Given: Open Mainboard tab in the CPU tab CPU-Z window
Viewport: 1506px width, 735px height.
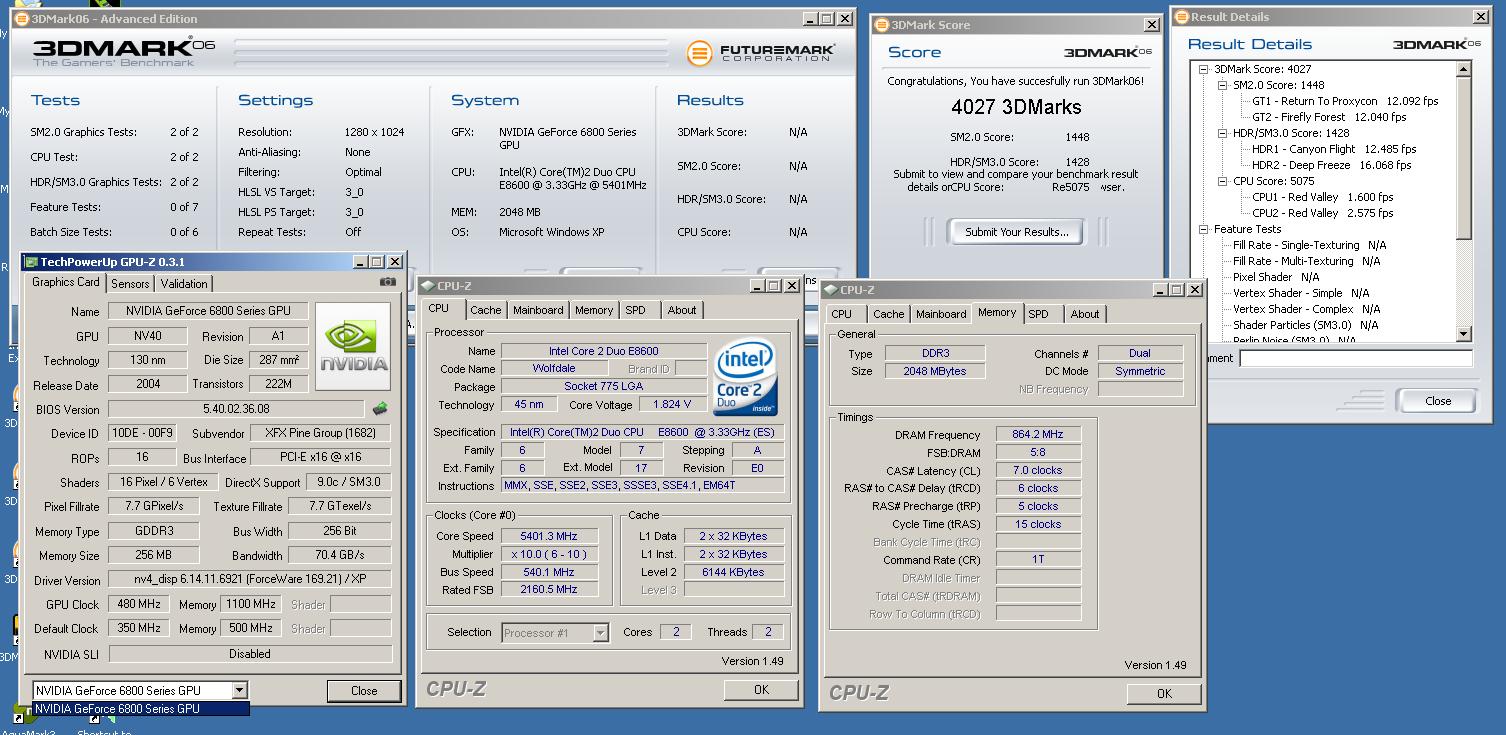Looking at the screenshot, I should point(538,310).
